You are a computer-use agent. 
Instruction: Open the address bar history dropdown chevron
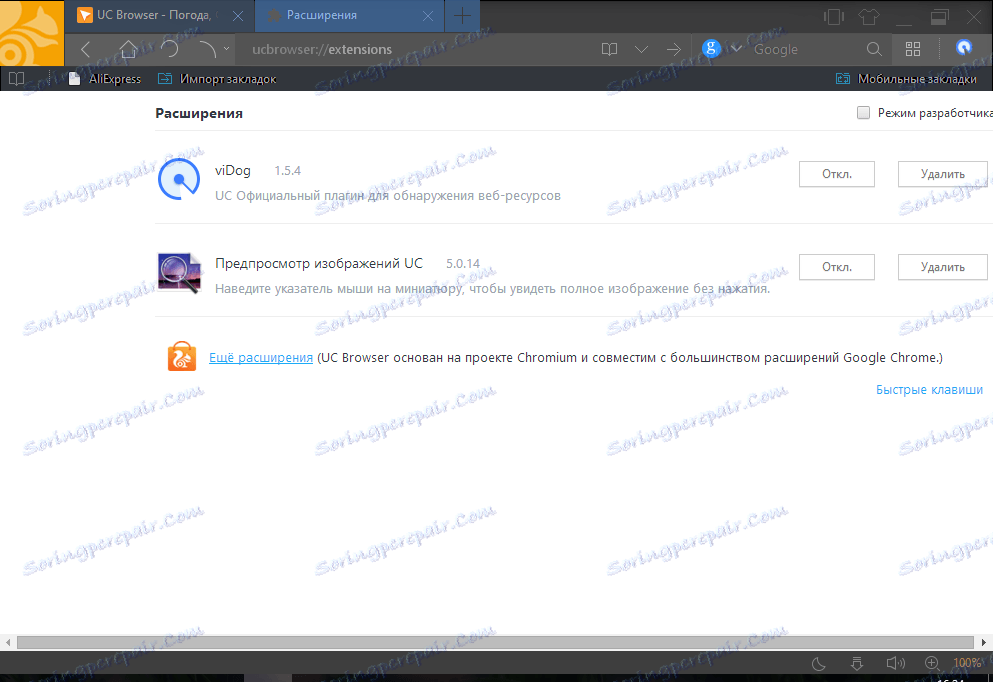pos(642,49)
